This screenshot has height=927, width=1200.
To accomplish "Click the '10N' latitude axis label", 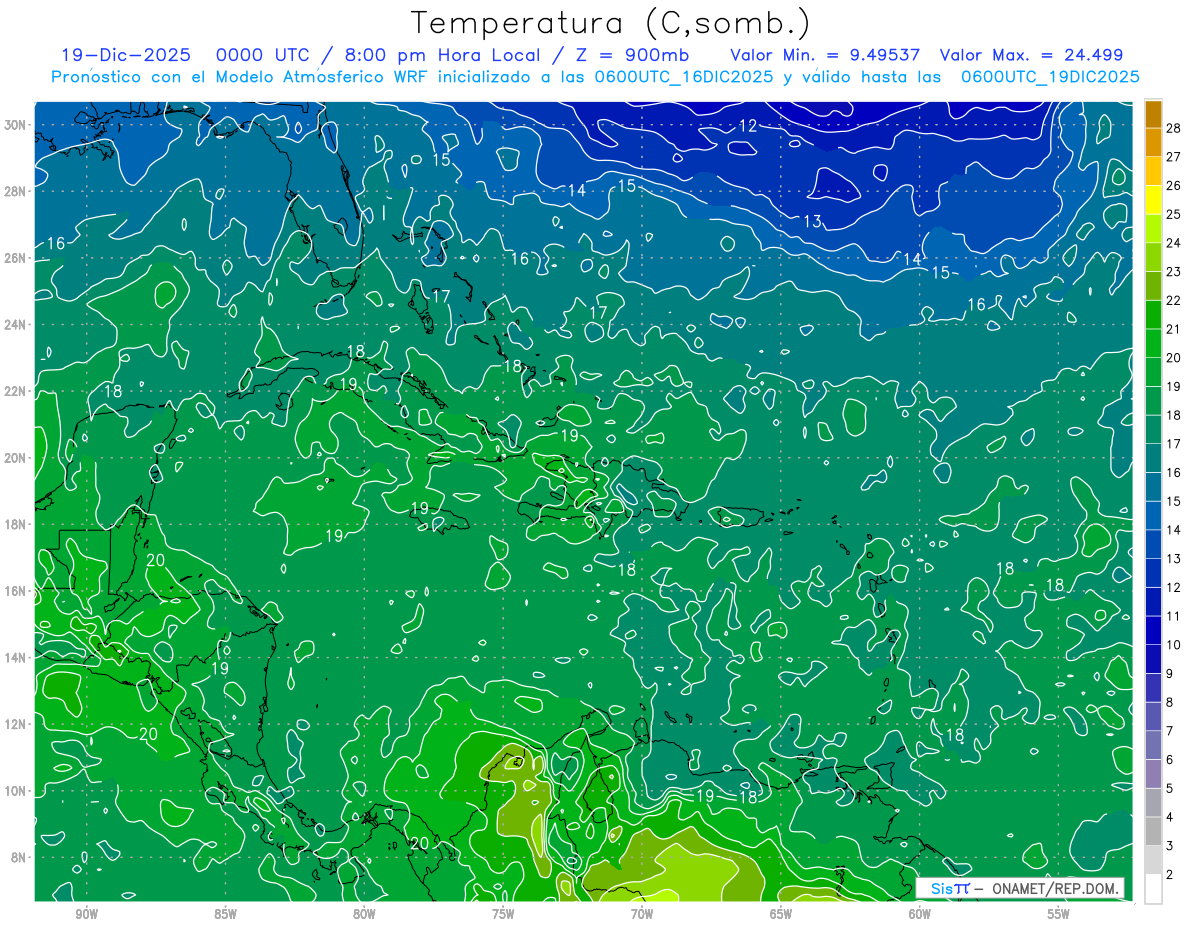I will click(x=17, y=791).
